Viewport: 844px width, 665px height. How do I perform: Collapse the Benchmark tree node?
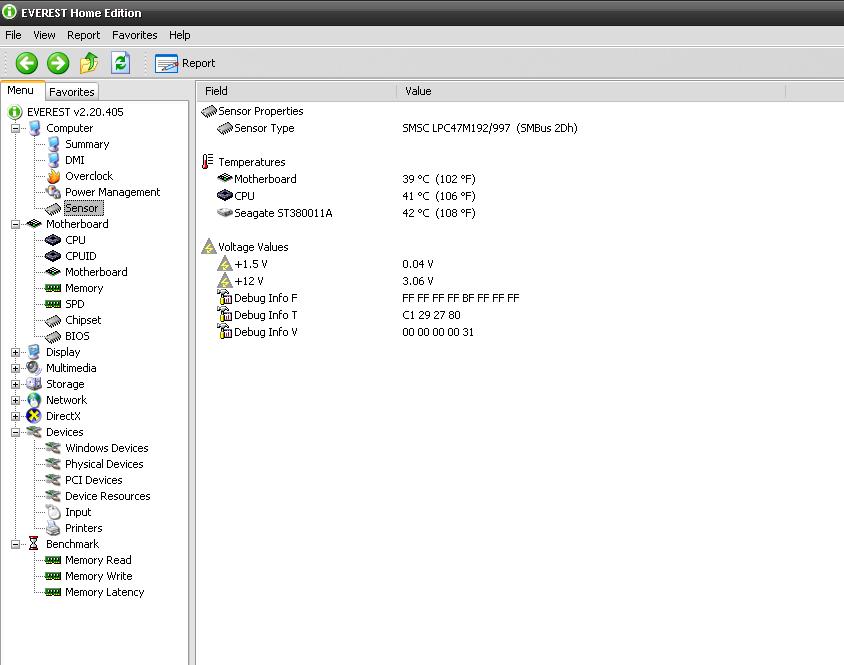click(x=15, y=544)
